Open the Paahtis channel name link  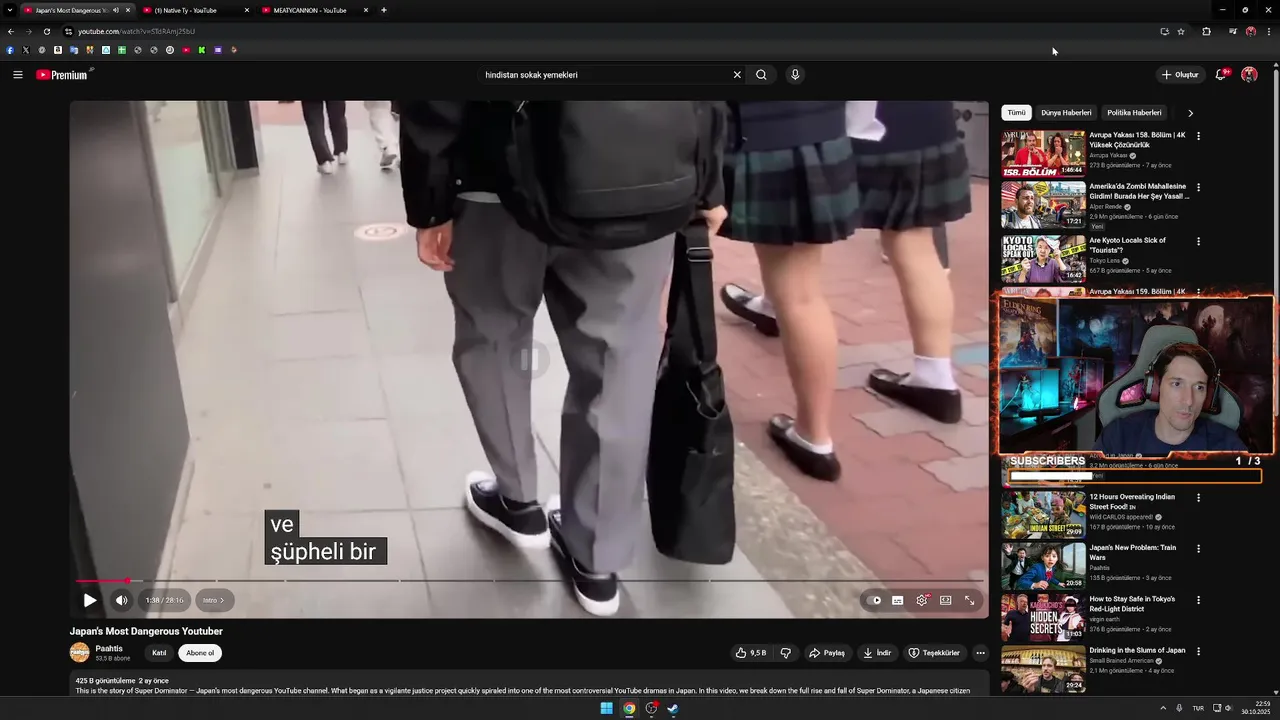(109, 648)
